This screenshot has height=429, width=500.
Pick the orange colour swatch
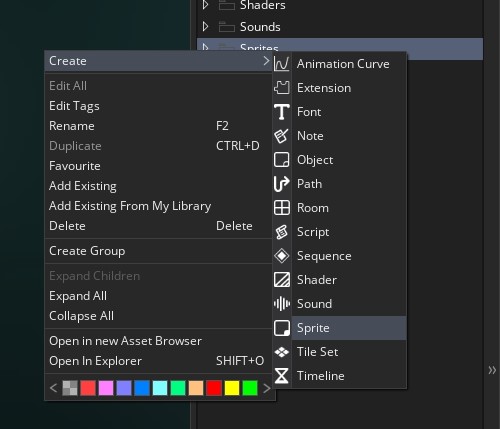coord(196,388)
